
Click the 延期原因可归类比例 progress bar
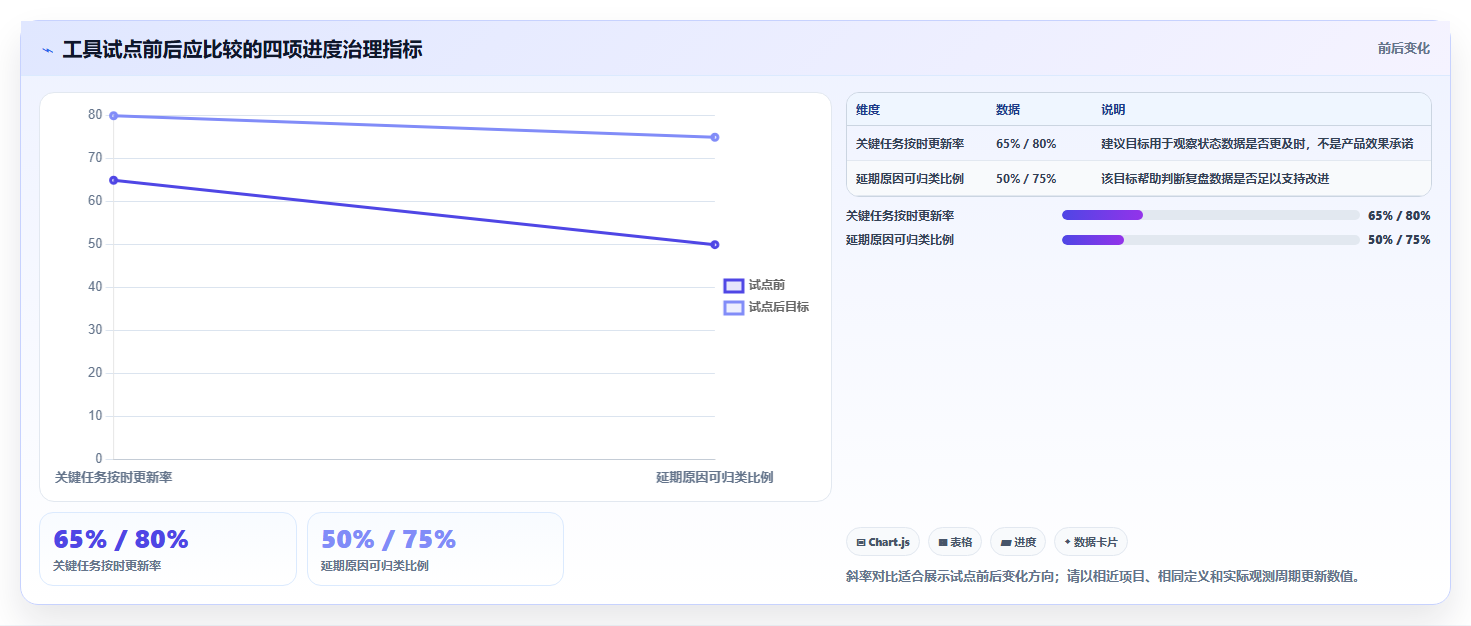(1210, 240)
